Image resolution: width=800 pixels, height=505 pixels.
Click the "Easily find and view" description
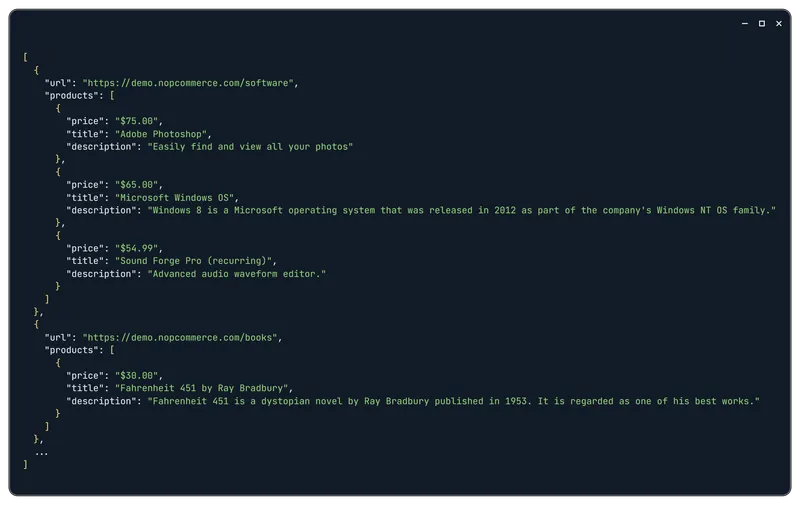pyautogui.click(x=250, y=146)
